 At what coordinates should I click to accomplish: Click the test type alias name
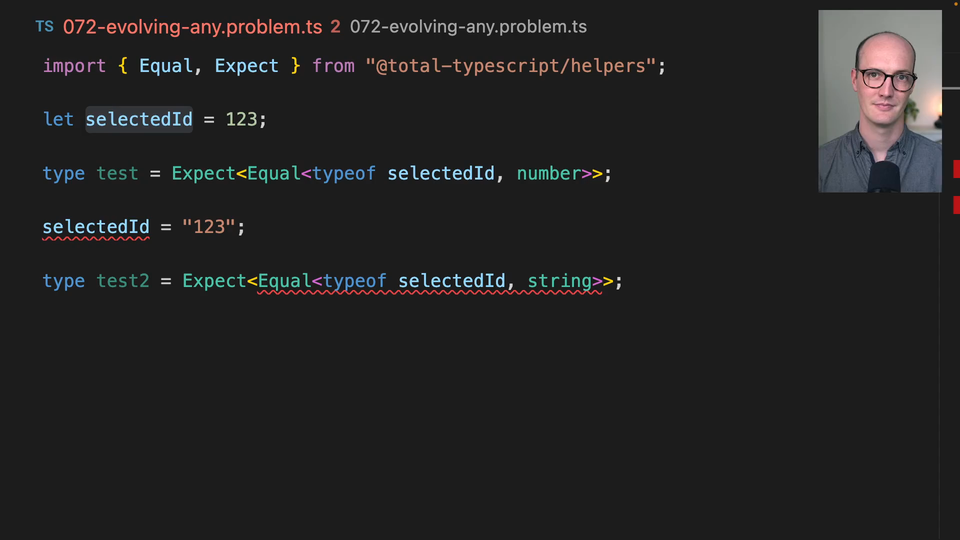[117, 174]
